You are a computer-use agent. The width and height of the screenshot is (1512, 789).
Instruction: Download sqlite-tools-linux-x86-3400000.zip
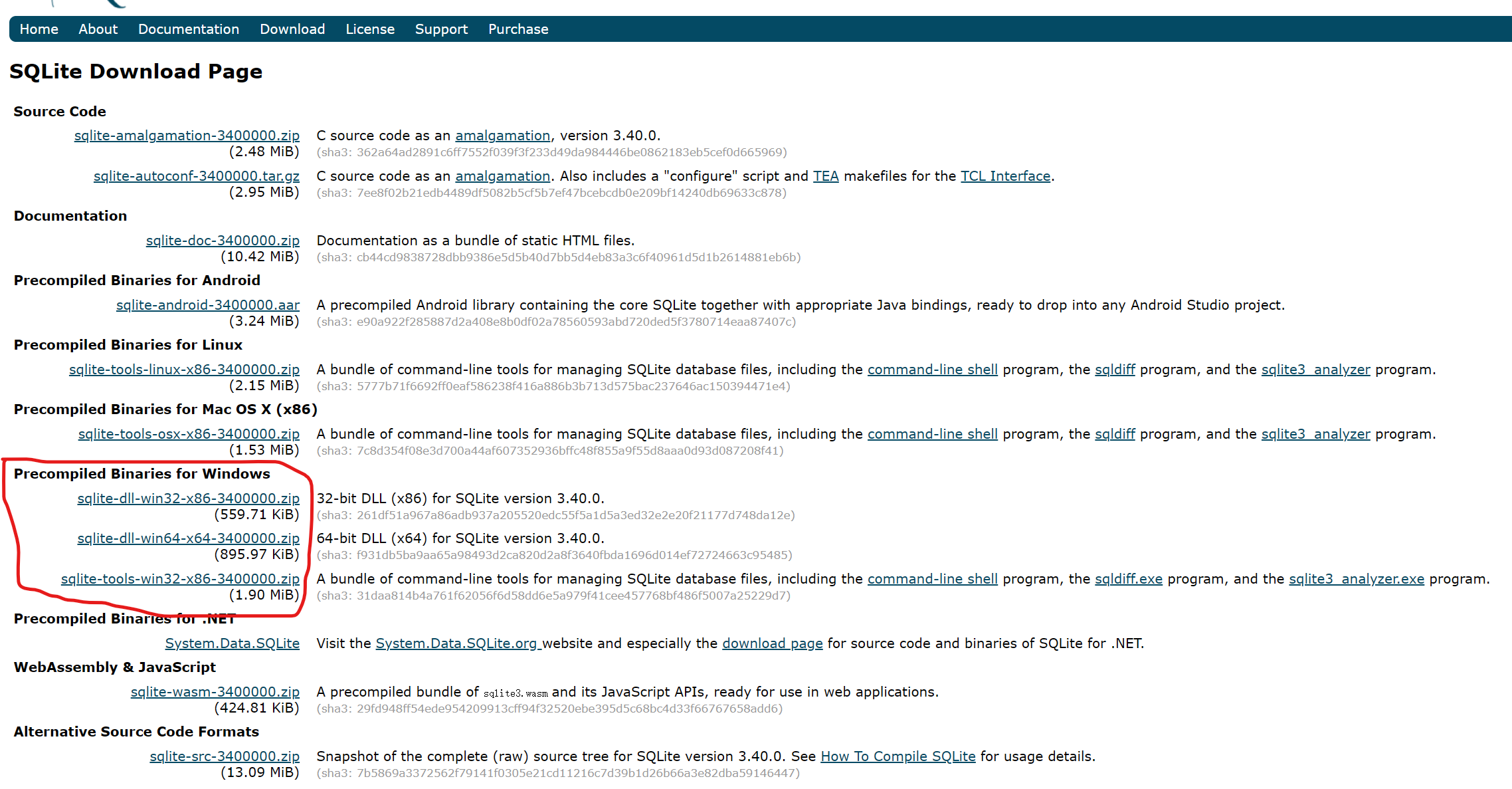pos(184,370)
